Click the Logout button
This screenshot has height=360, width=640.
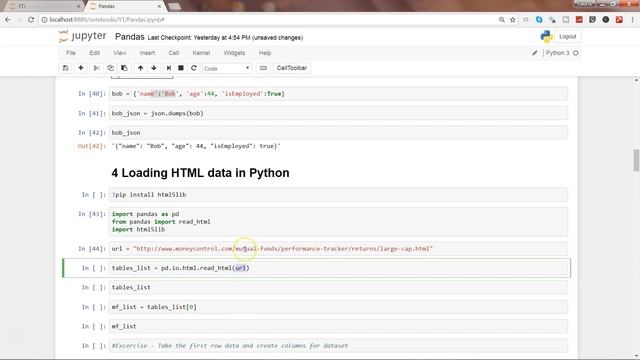click(x=567, y=36)
